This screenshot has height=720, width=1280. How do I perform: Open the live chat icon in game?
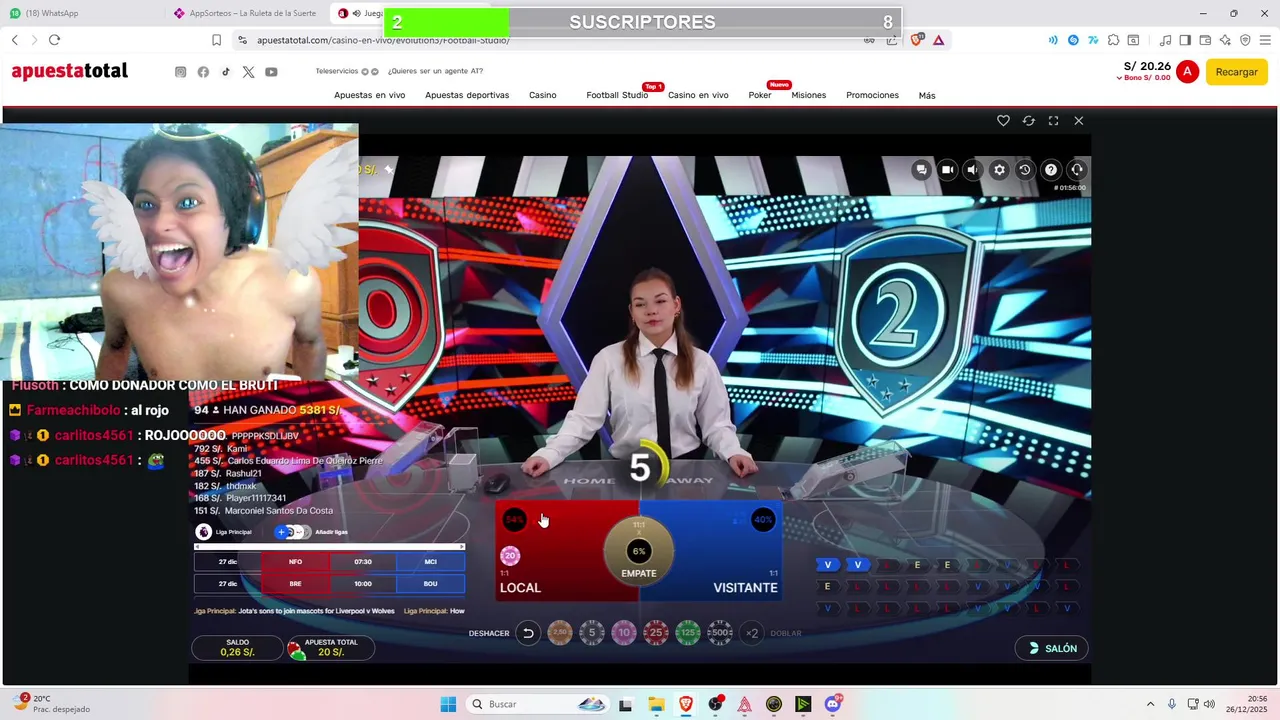coord(921,170)
